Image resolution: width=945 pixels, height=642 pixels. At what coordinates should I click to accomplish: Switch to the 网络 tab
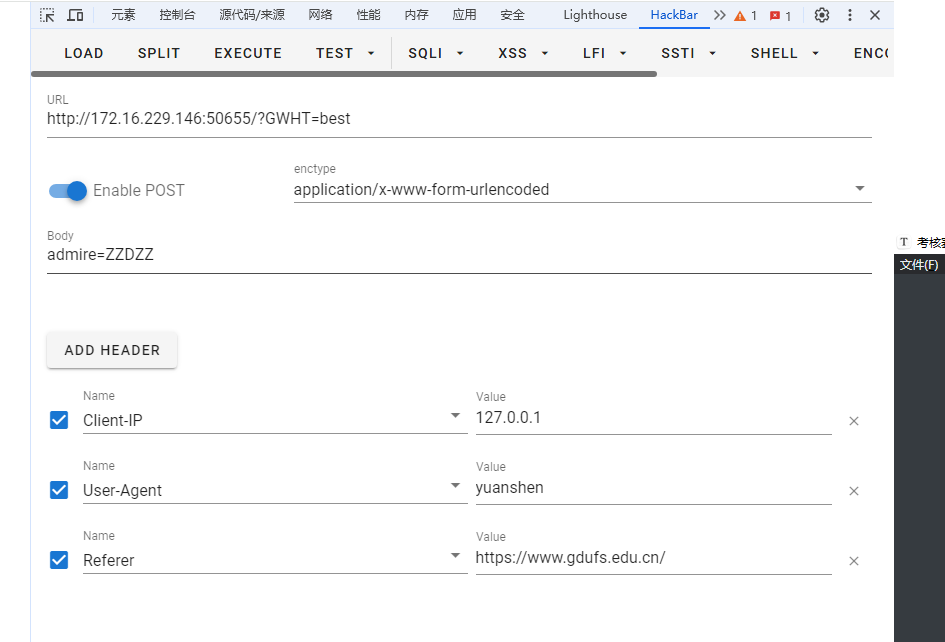pyautogui.click(x=320, y=15)
